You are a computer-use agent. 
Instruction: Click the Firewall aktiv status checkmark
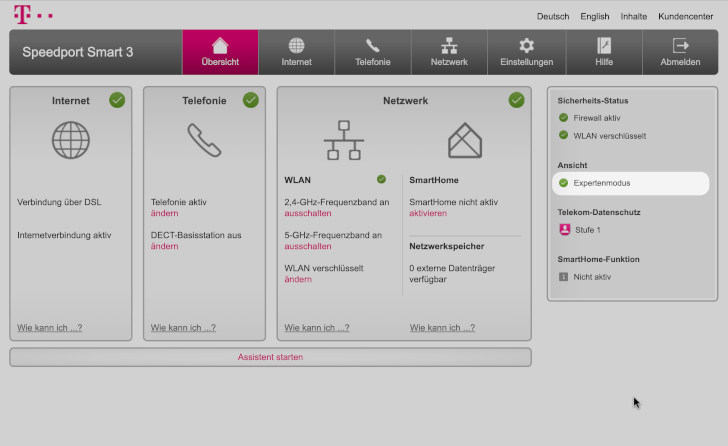click(x=563, y=118)
